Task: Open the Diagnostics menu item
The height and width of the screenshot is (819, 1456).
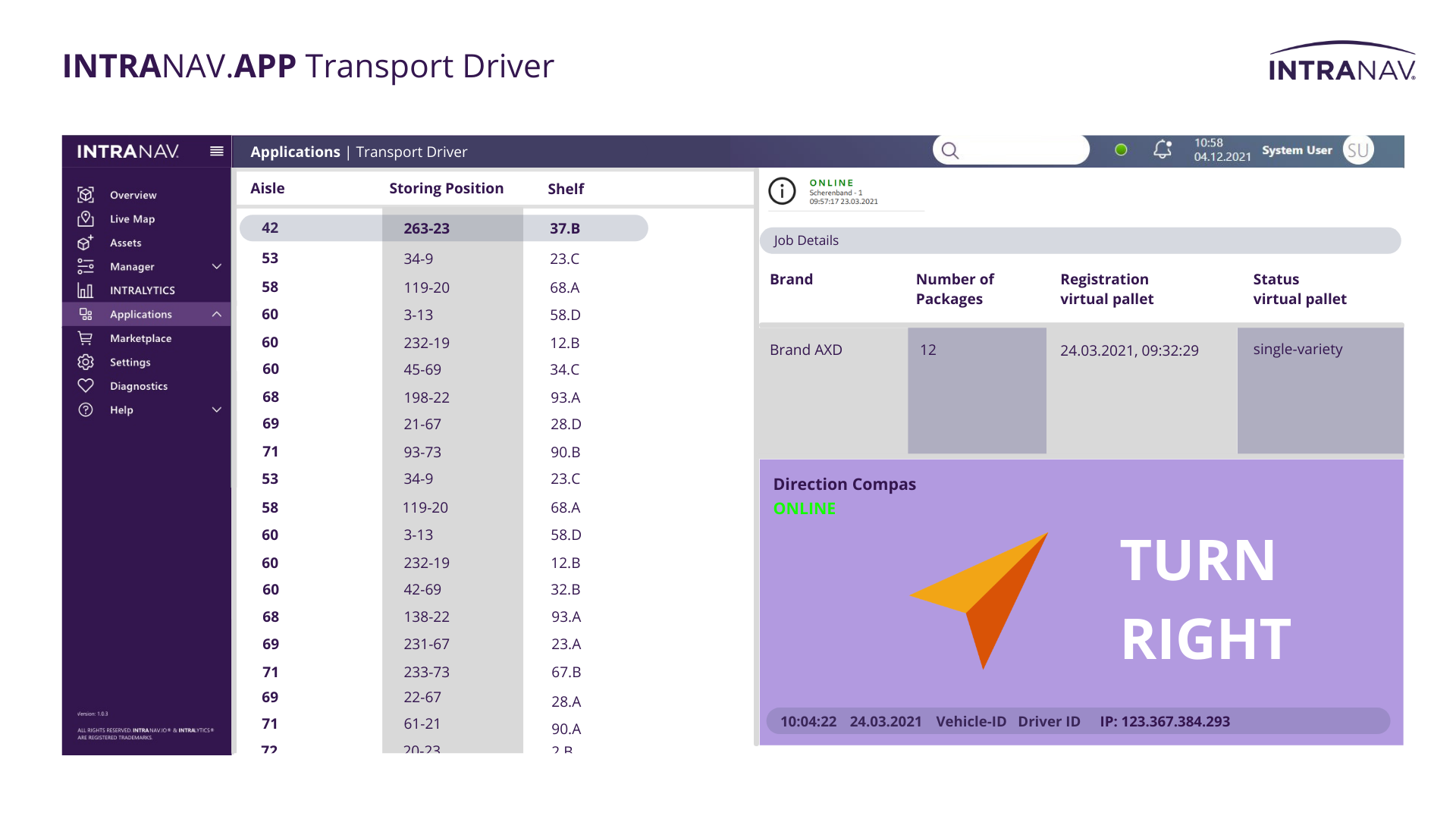Action: [x=139, y=386]
